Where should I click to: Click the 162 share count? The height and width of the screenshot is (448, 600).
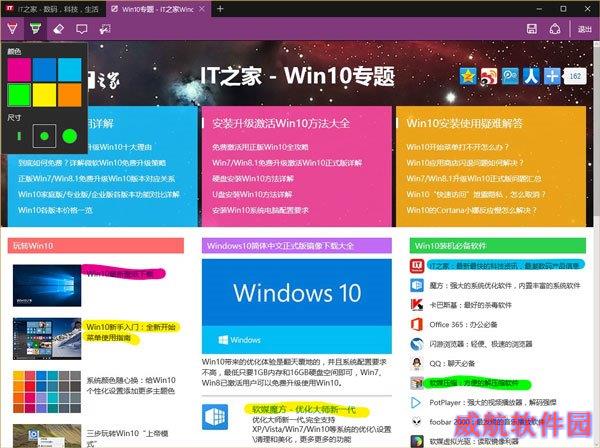point(575,76)
